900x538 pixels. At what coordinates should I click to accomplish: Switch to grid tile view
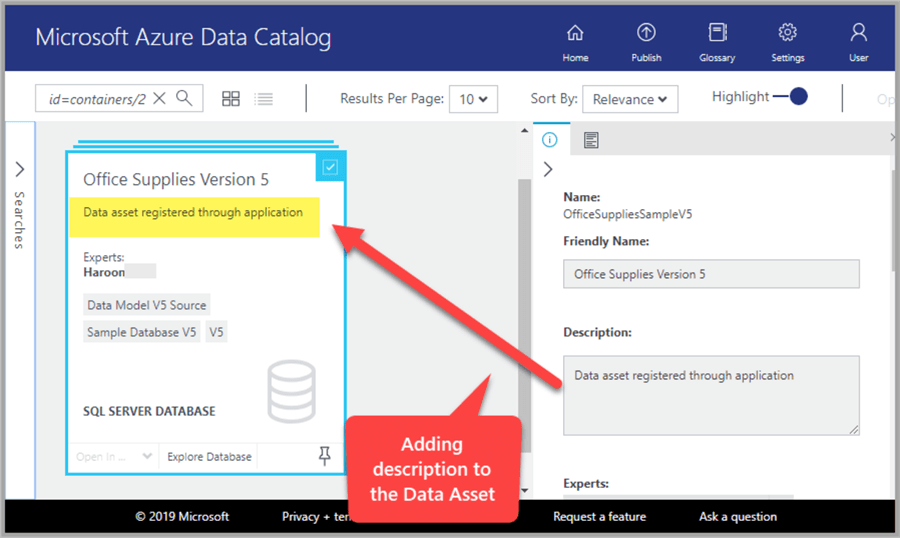tap(231, 99)
